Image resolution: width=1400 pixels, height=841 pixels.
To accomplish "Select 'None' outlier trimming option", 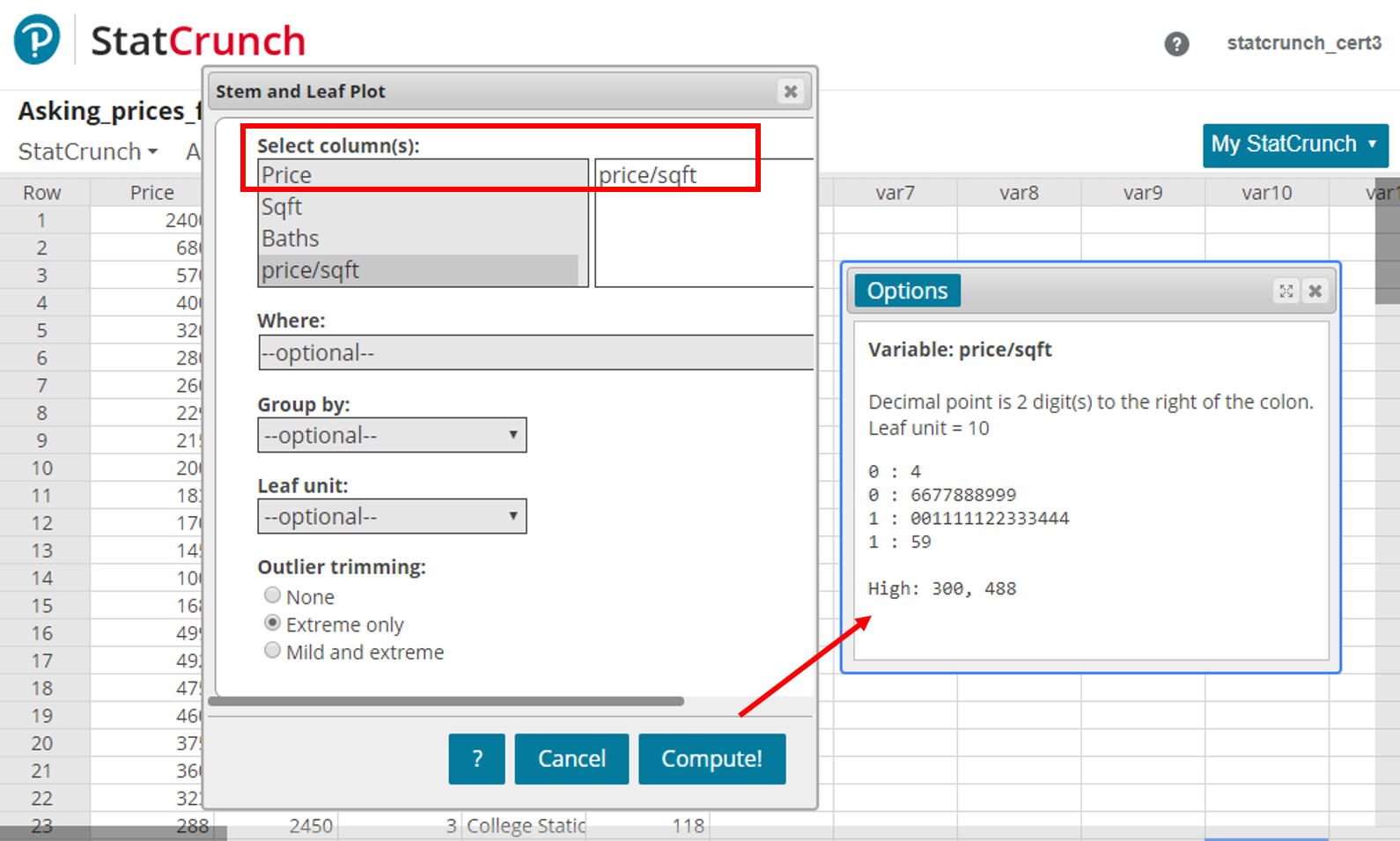I will tap(272, 595).
